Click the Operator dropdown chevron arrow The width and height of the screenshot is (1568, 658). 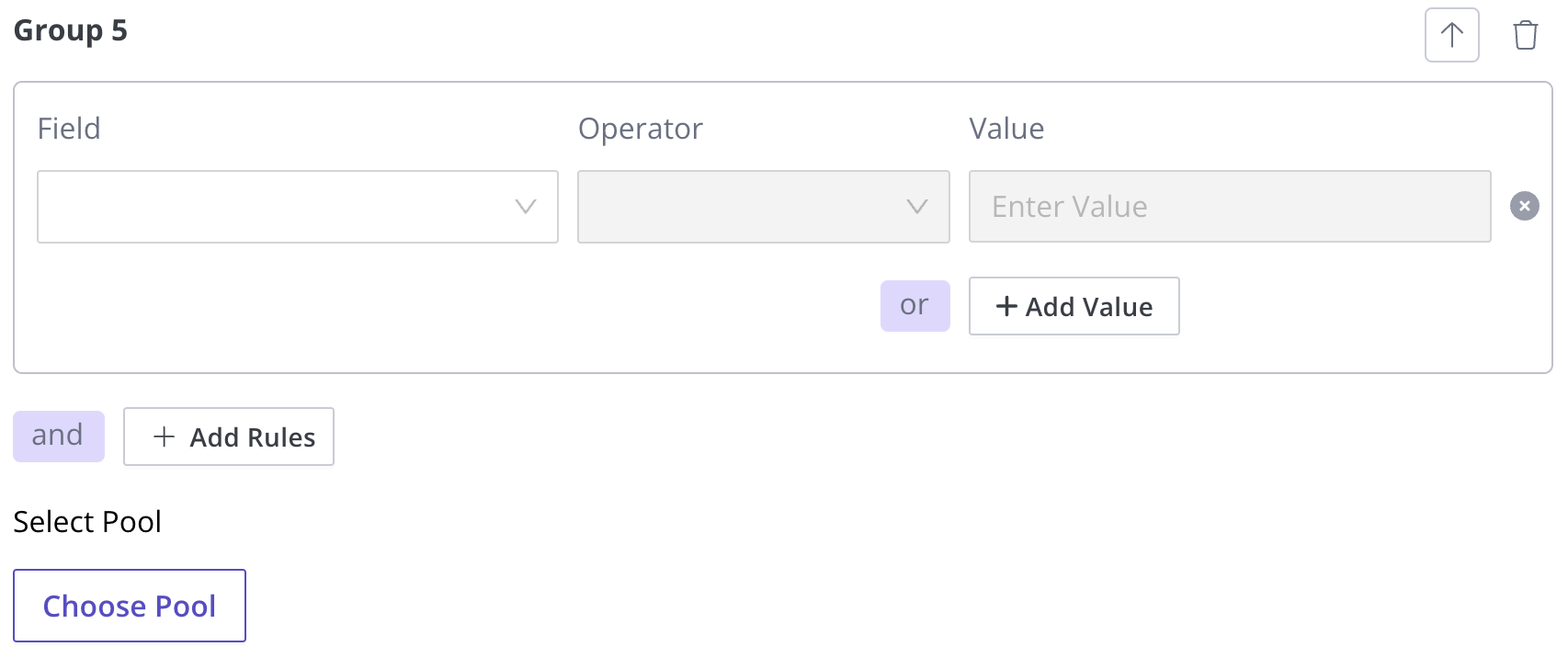click(916, 207)
